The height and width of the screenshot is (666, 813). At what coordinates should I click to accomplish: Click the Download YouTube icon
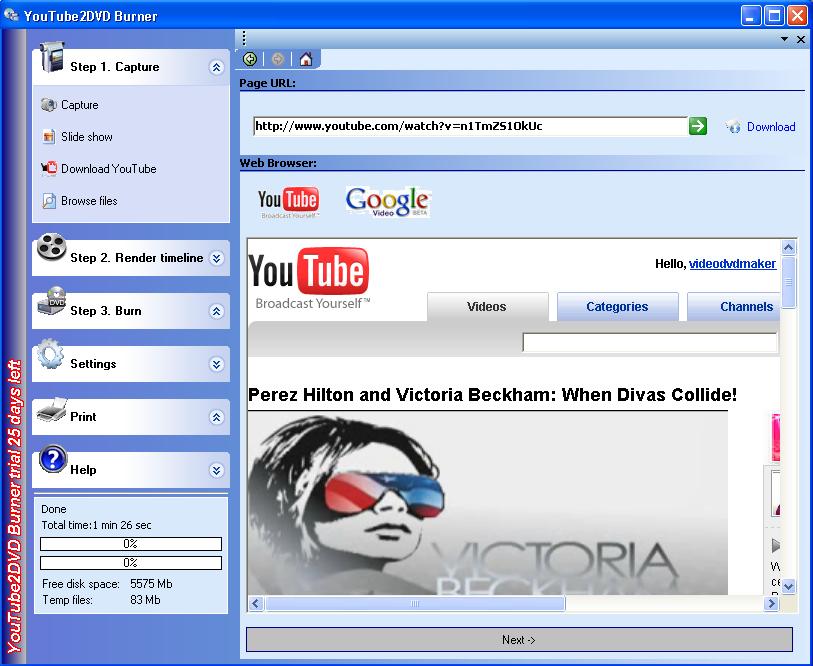[x=49, y=169]
